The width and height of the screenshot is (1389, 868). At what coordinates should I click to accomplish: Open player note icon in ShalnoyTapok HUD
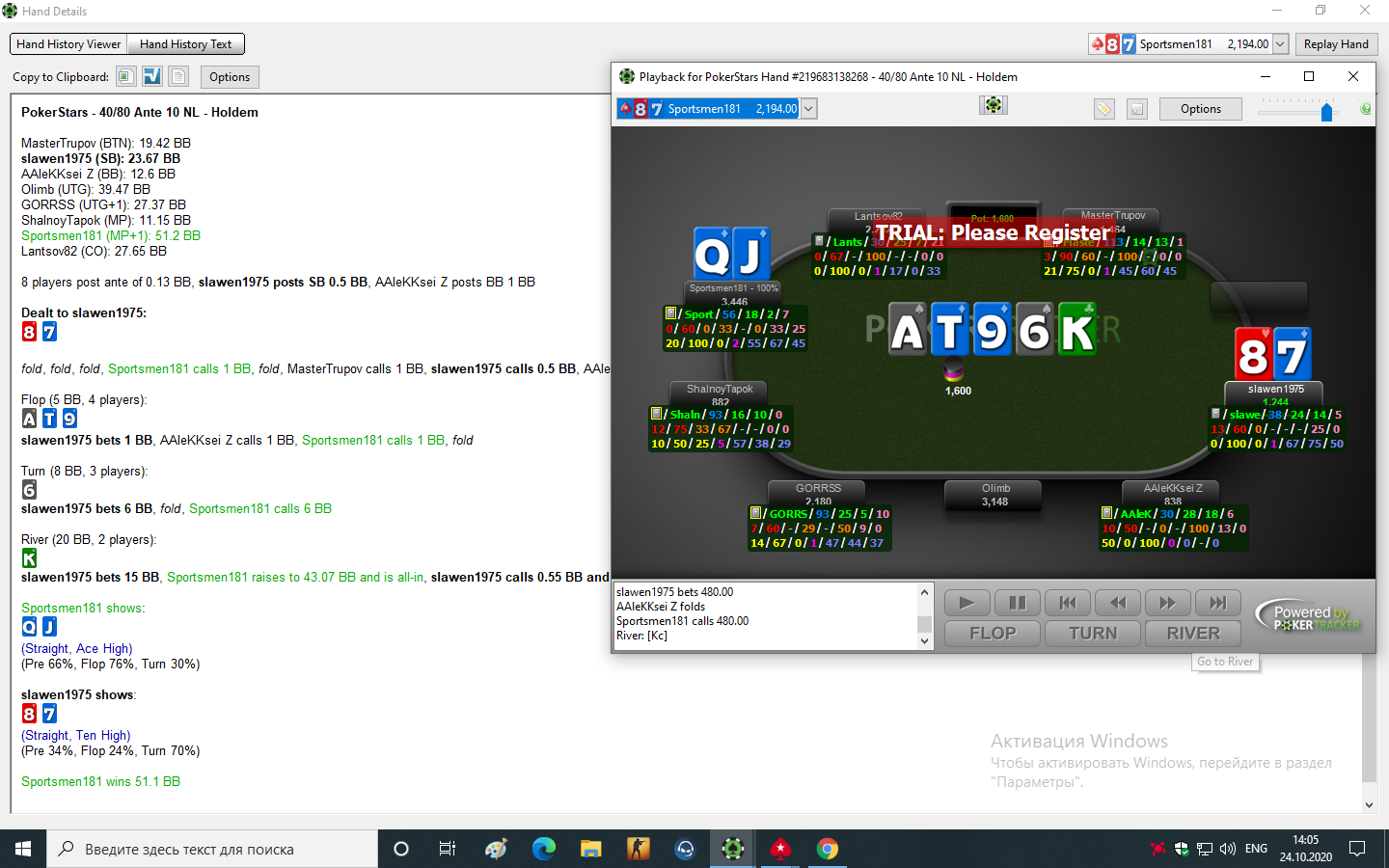tap(656, 414)
